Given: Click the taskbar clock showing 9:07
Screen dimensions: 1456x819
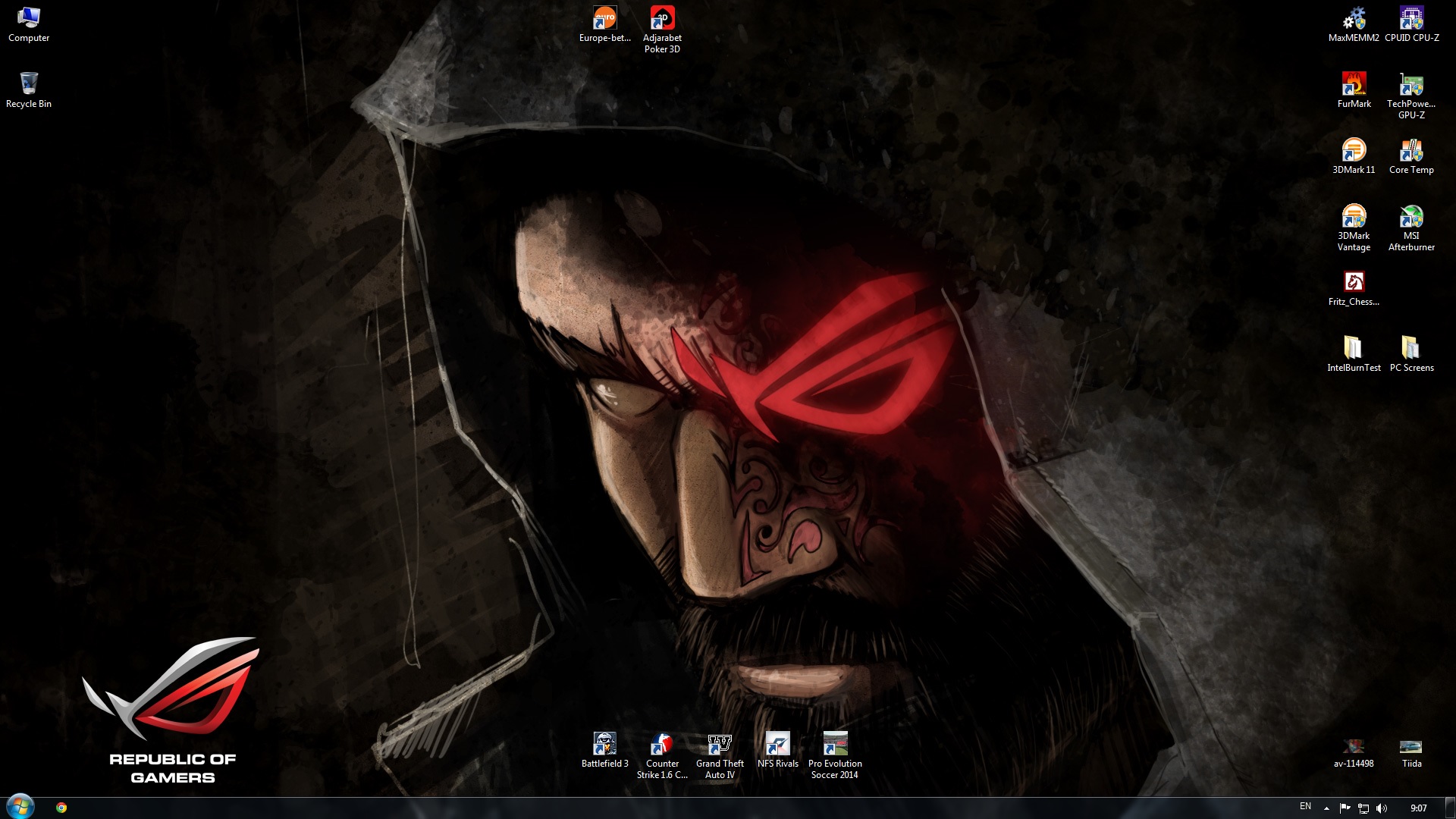Looking at the screenshot, I should coord(1418,808).
